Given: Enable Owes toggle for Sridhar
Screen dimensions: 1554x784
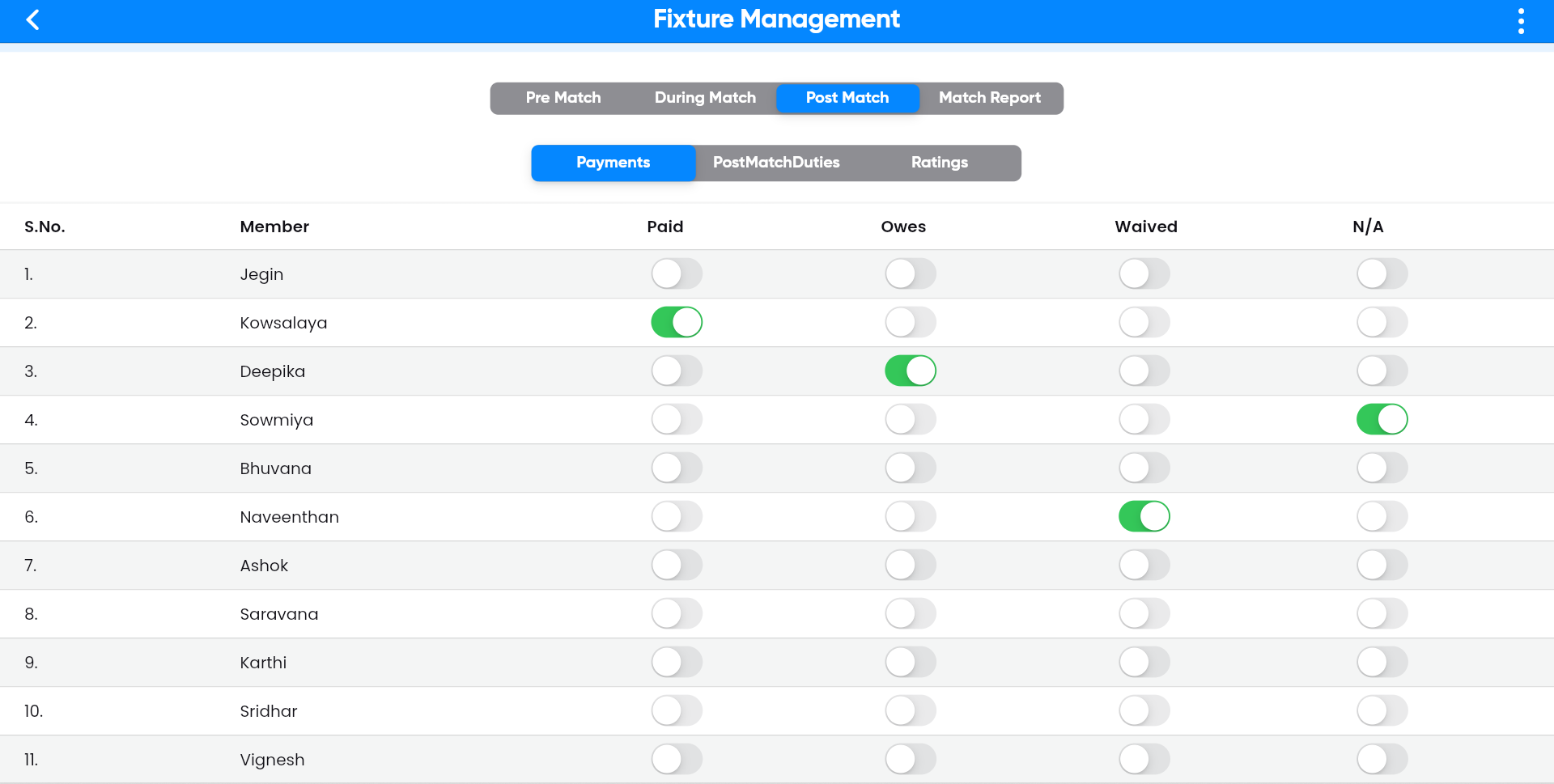Looking at the screenshot, I should 910,711.
